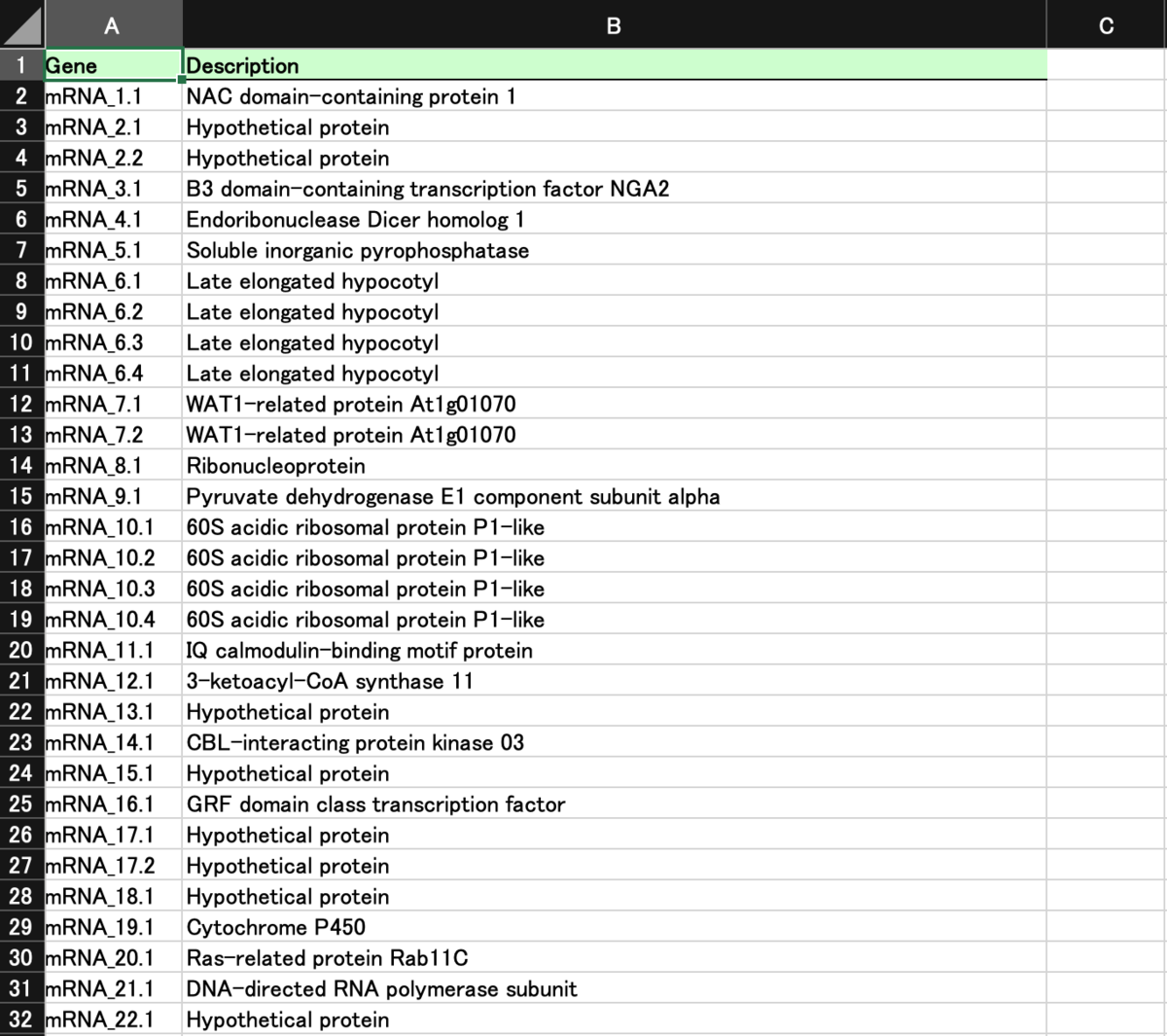This screenshot has height=1036, width=1167.
Task: Click cell mRNA_10.1
Action: pyautogui.click(x=113, y=527)
